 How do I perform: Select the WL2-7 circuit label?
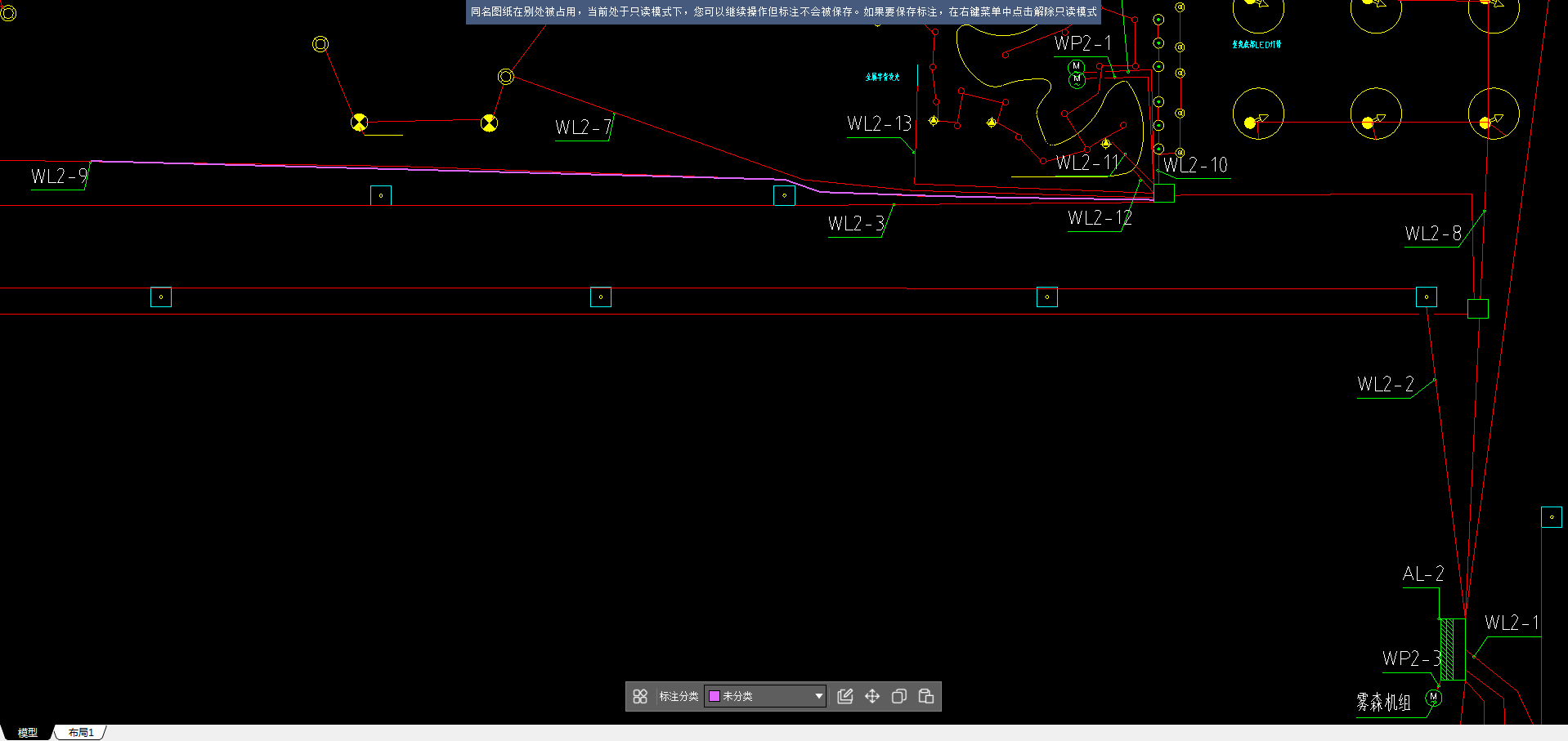(x=584, y=127)
